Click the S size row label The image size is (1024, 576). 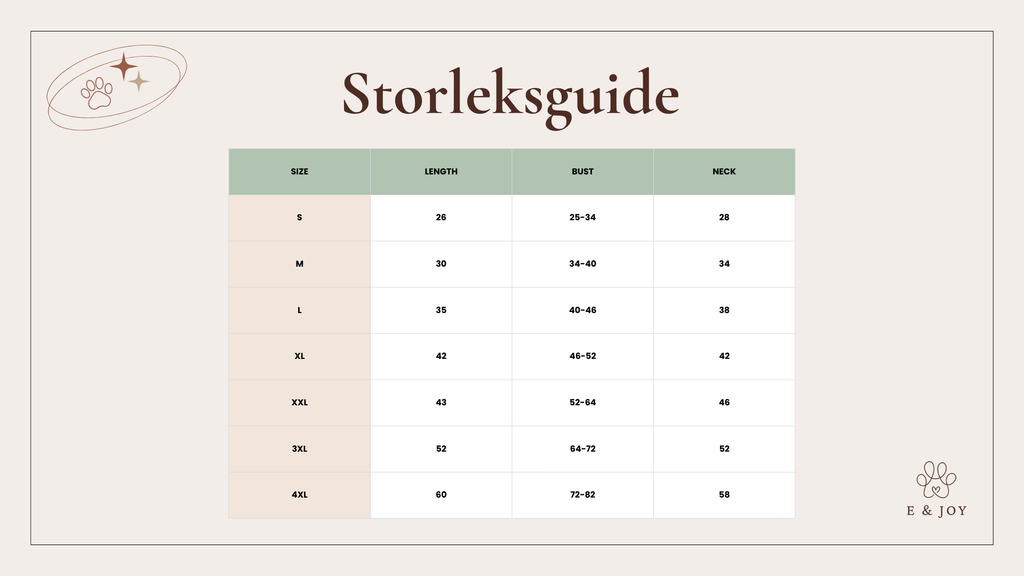click(x=299, y=218)
